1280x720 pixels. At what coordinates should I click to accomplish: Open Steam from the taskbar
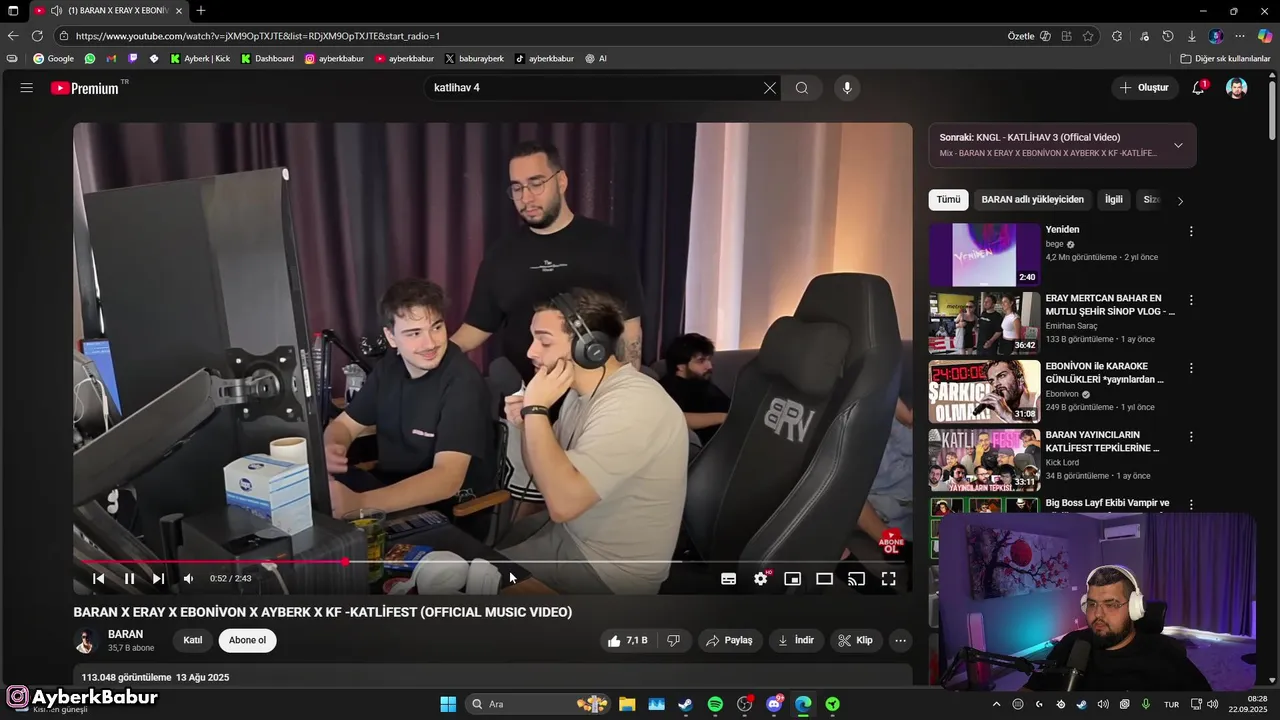tap(685, 704)
